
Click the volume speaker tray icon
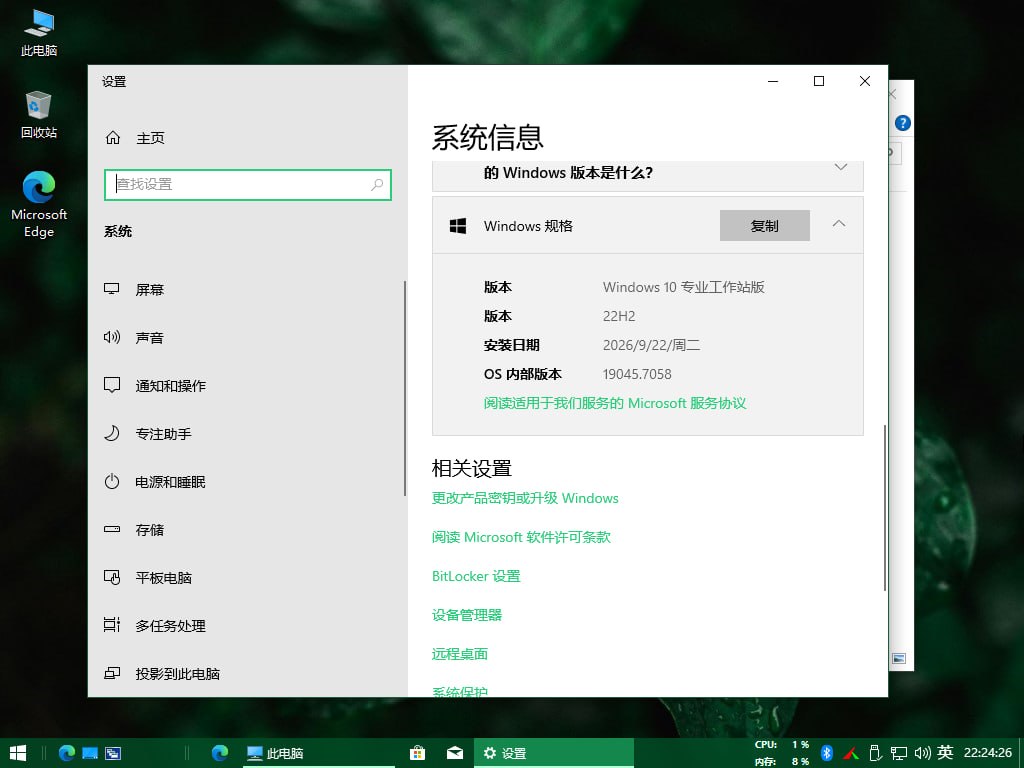pos(922,753)
